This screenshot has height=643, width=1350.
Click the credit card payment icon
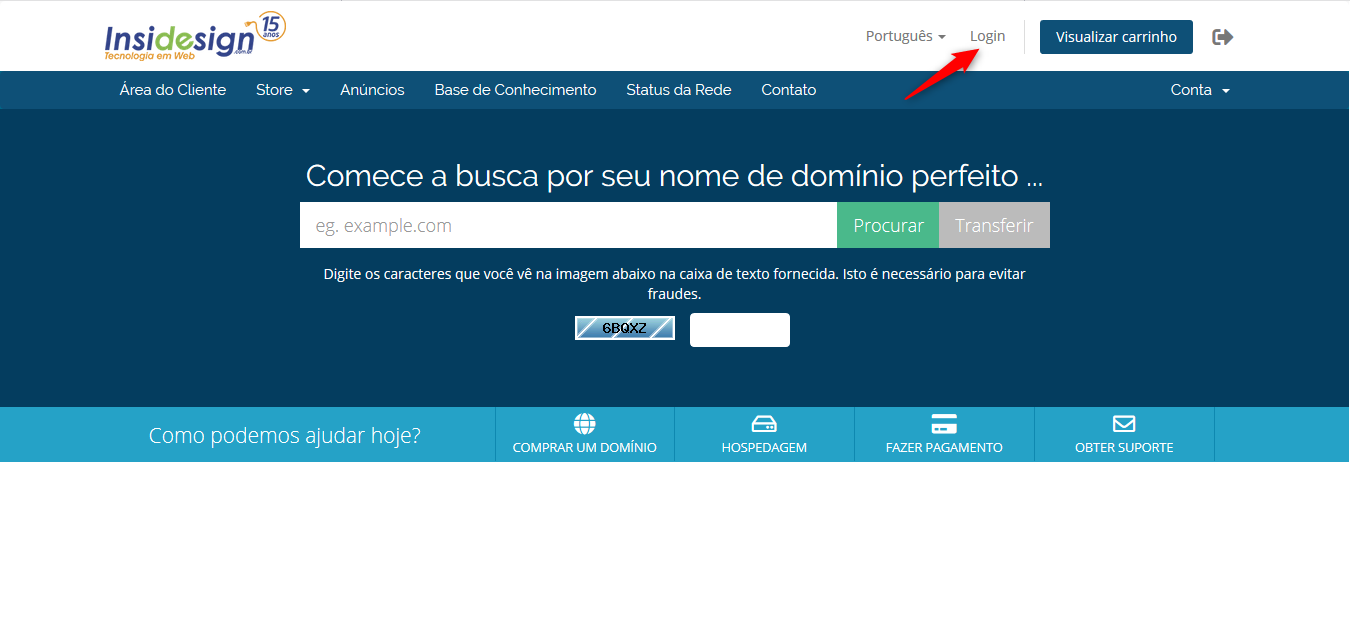coord(944,423)
